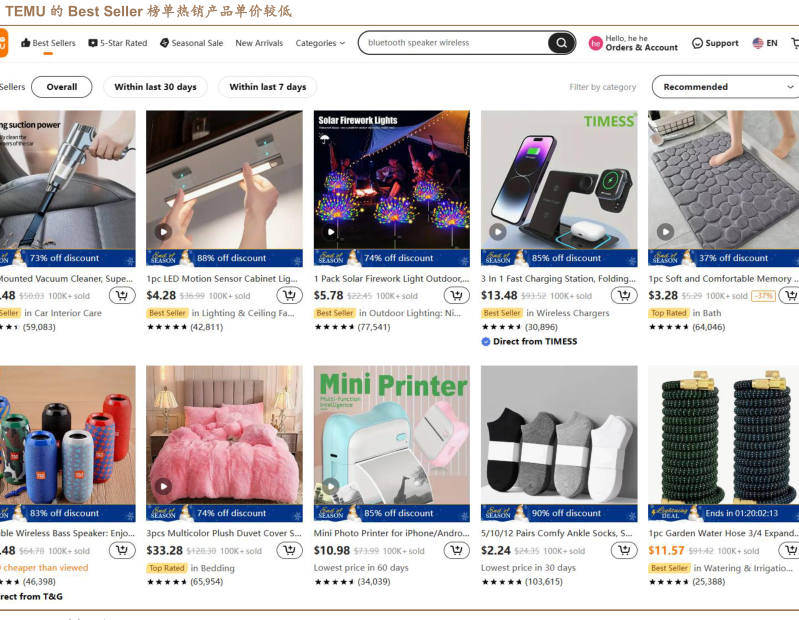Add LED Motion Sensor Cabinet Light to cart
The image size is (799, 620).
(x=289, y=295)
